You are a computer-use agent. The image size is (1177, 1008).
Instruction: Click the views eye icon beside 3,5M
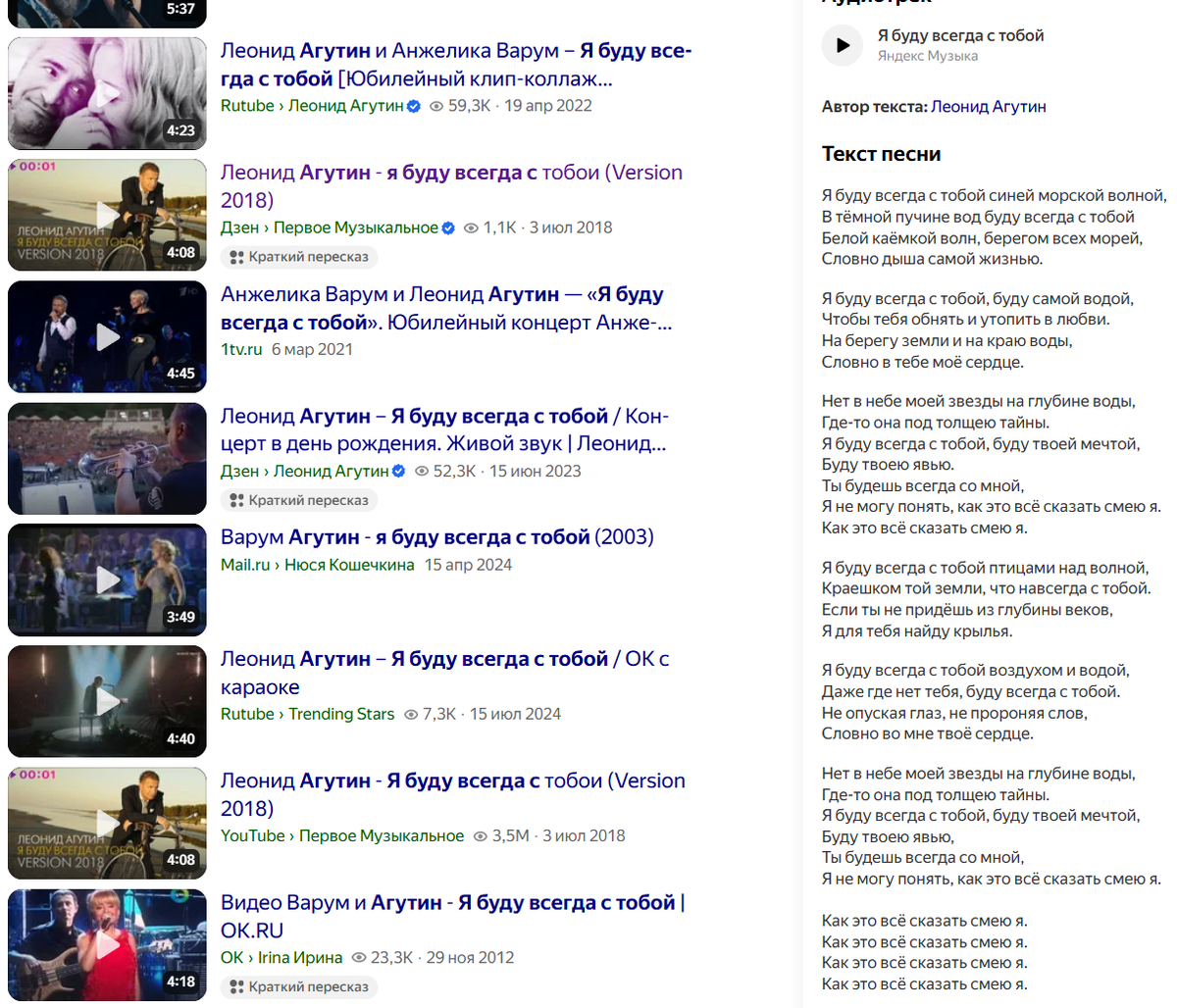click(481, 836)
